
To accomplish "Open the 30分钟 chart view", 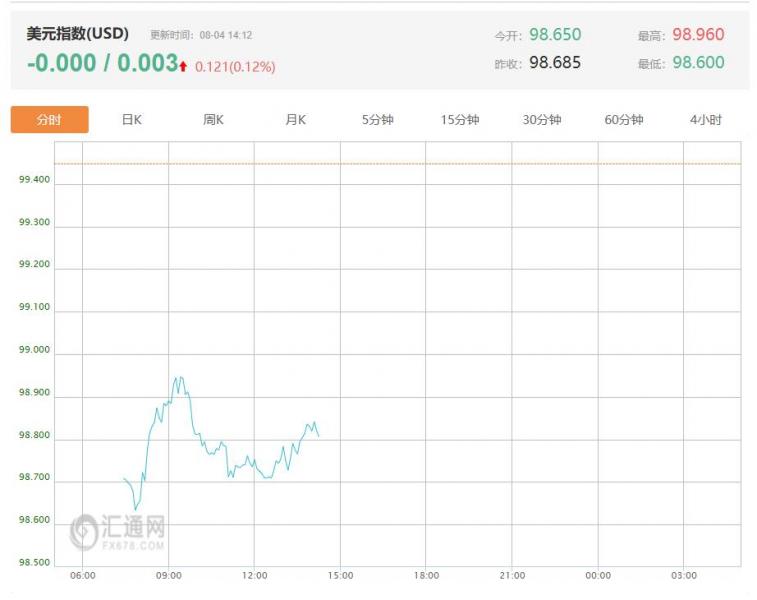I will pyautogui.click(x=542, y=120).
